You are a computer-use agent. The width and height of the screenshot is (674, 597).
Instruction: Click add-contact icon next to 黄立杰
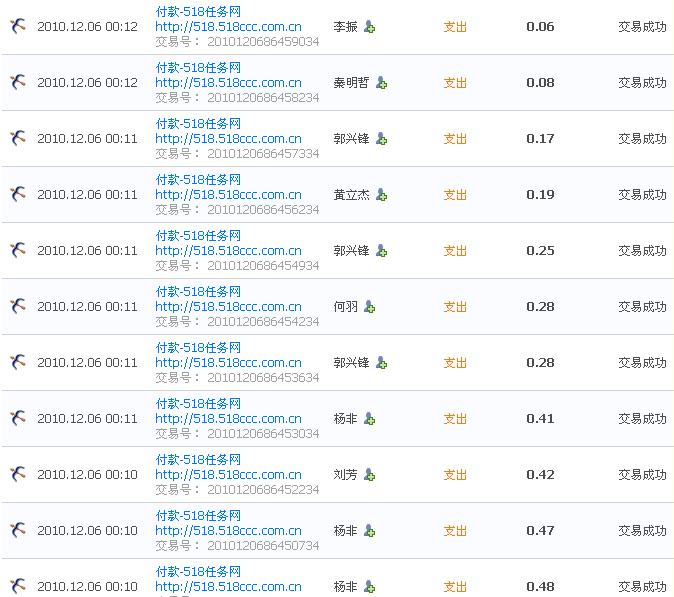click(x=381, y=195)
